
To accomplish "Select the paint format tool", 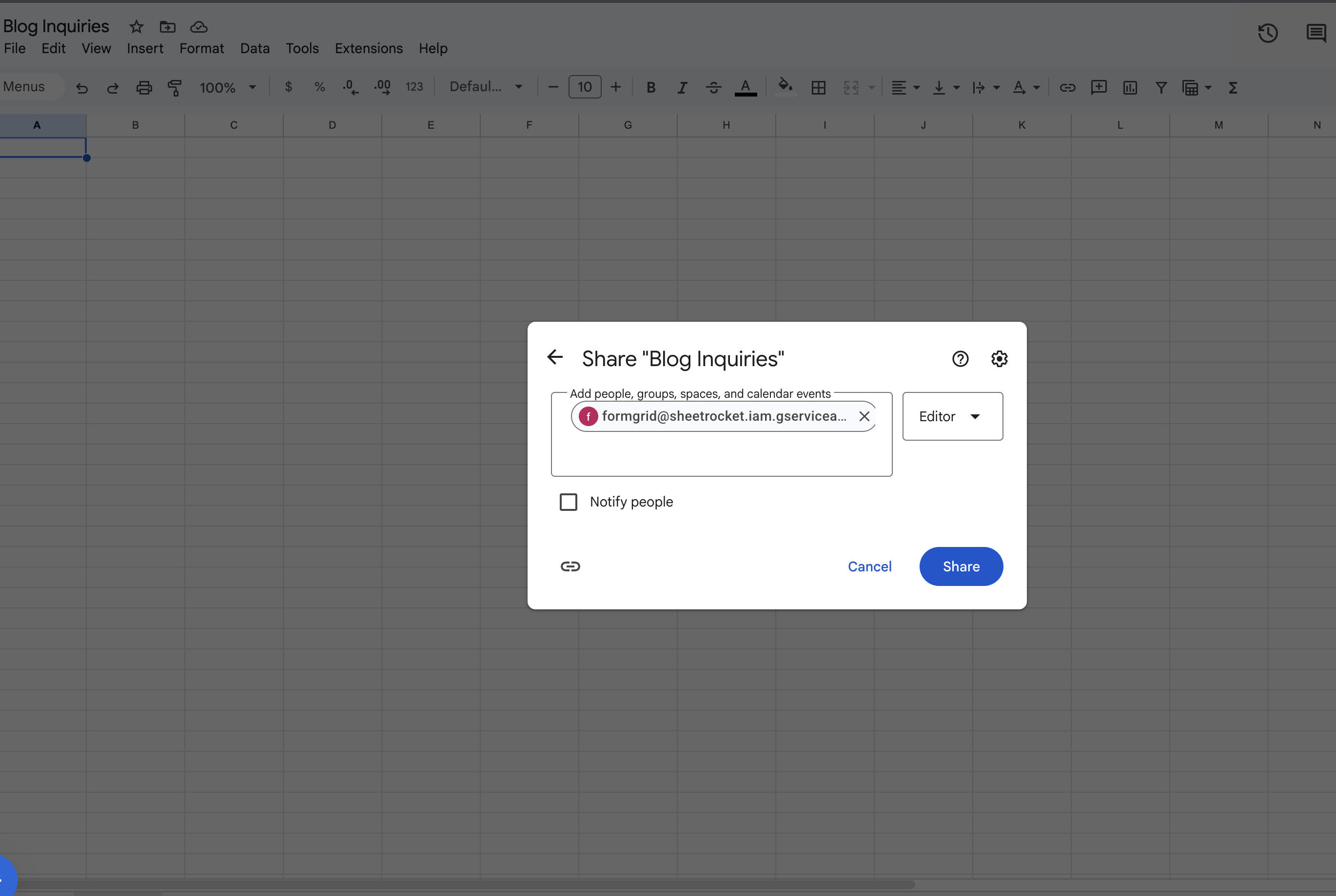I will pyautogui.click(x=175, y=87).
